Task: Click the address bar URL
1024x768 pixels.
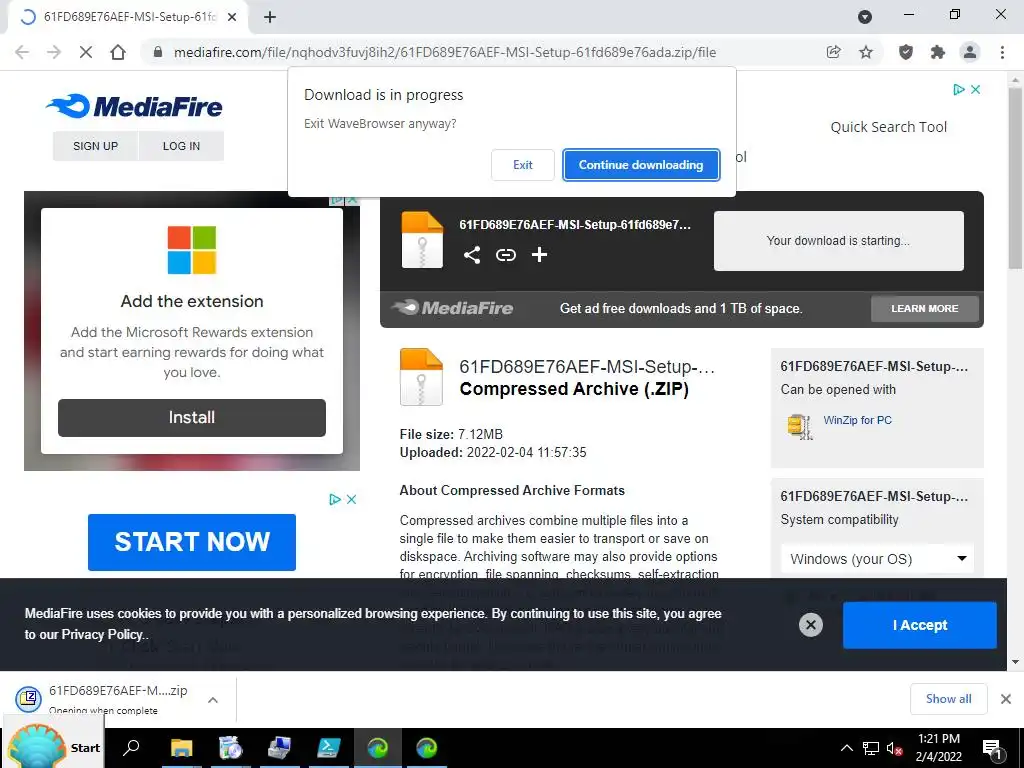Action: point(445,52)
